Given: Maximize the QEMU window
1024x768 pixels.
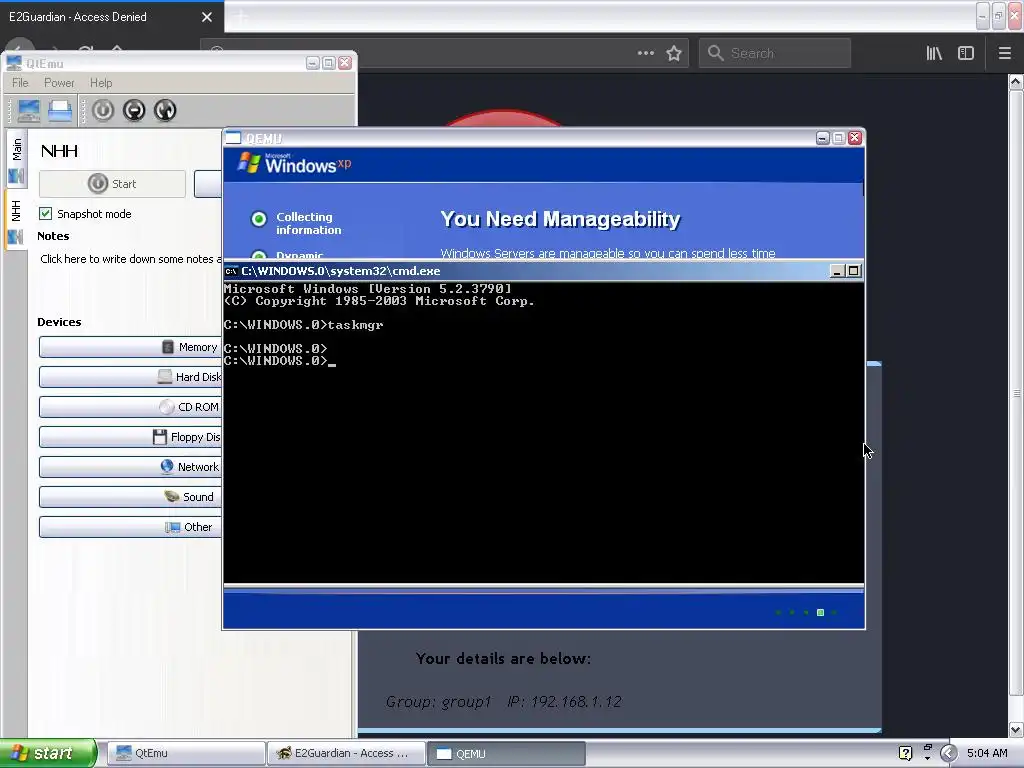Looking at the screenshot, I should click(839, 138).
